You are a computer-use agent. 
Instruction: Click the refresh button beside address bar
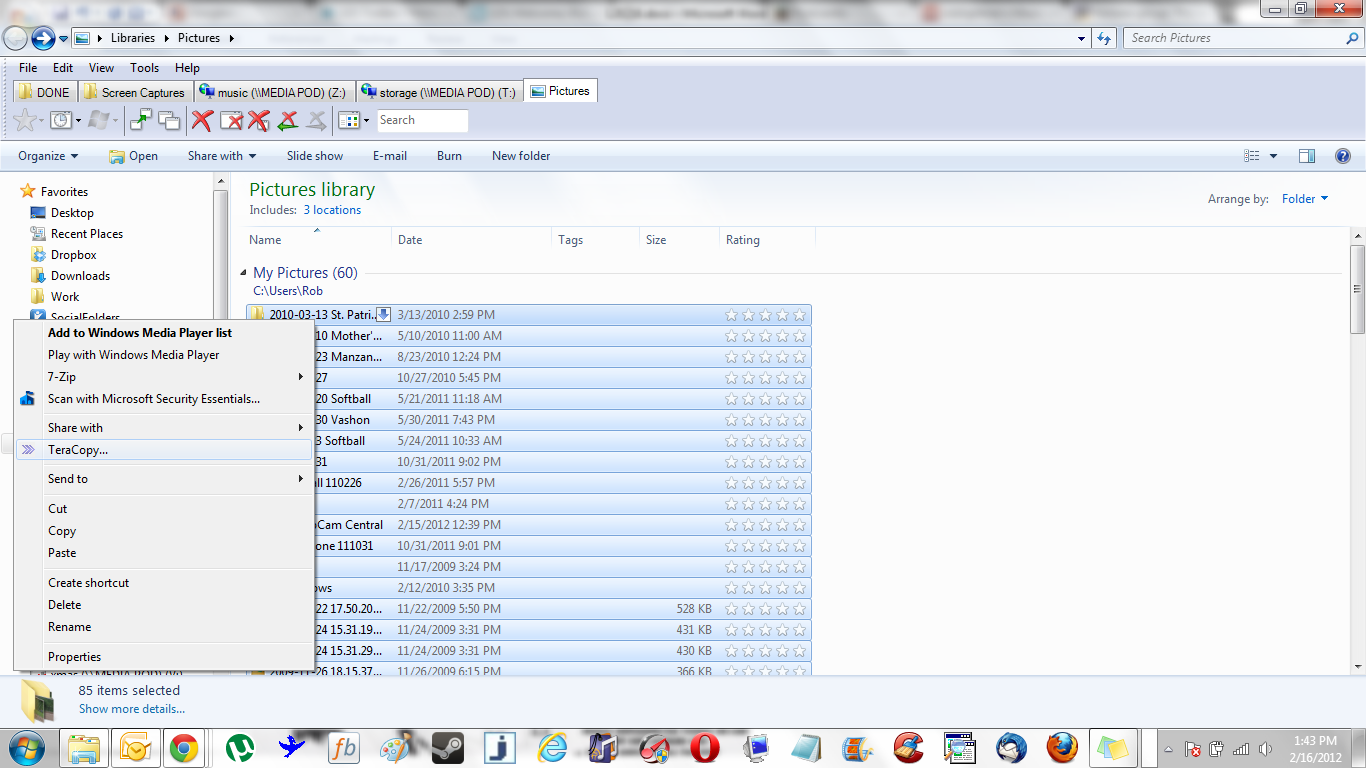1104,38
